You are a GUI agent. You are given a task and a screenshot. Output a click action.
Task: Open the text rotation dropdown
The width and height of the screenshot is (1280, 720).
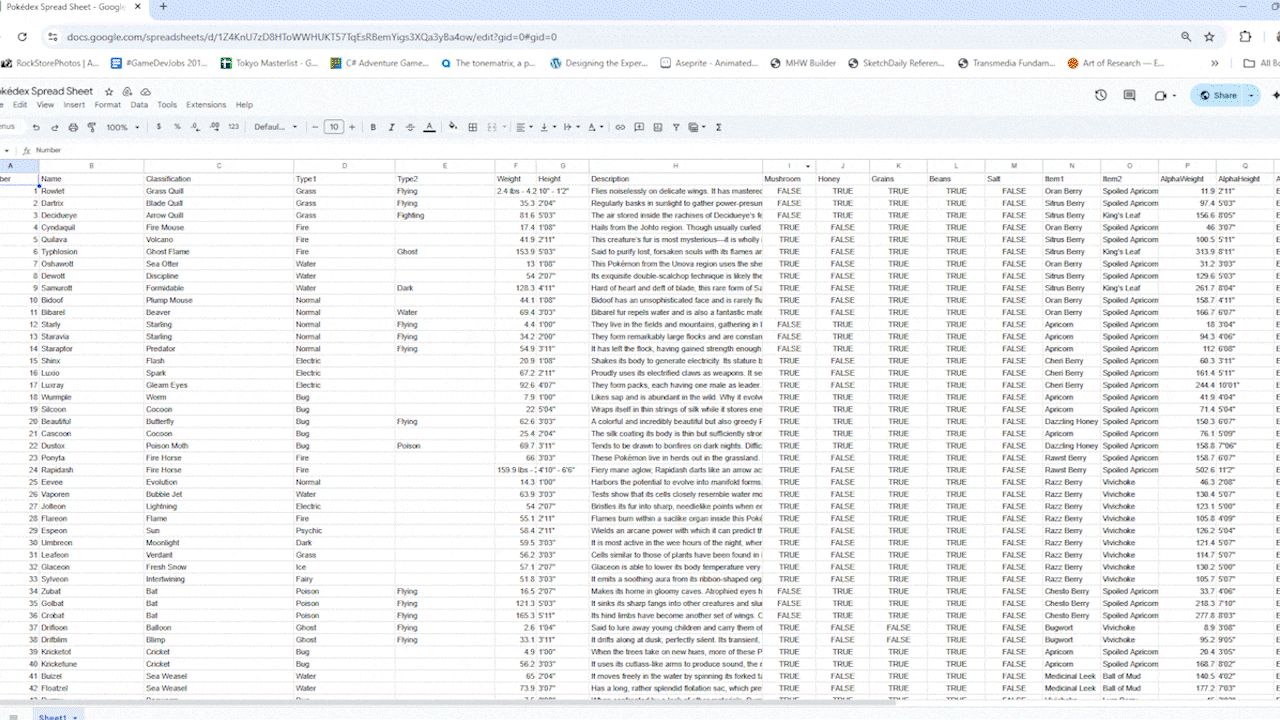pyautogui.click(x=596, y=127)
